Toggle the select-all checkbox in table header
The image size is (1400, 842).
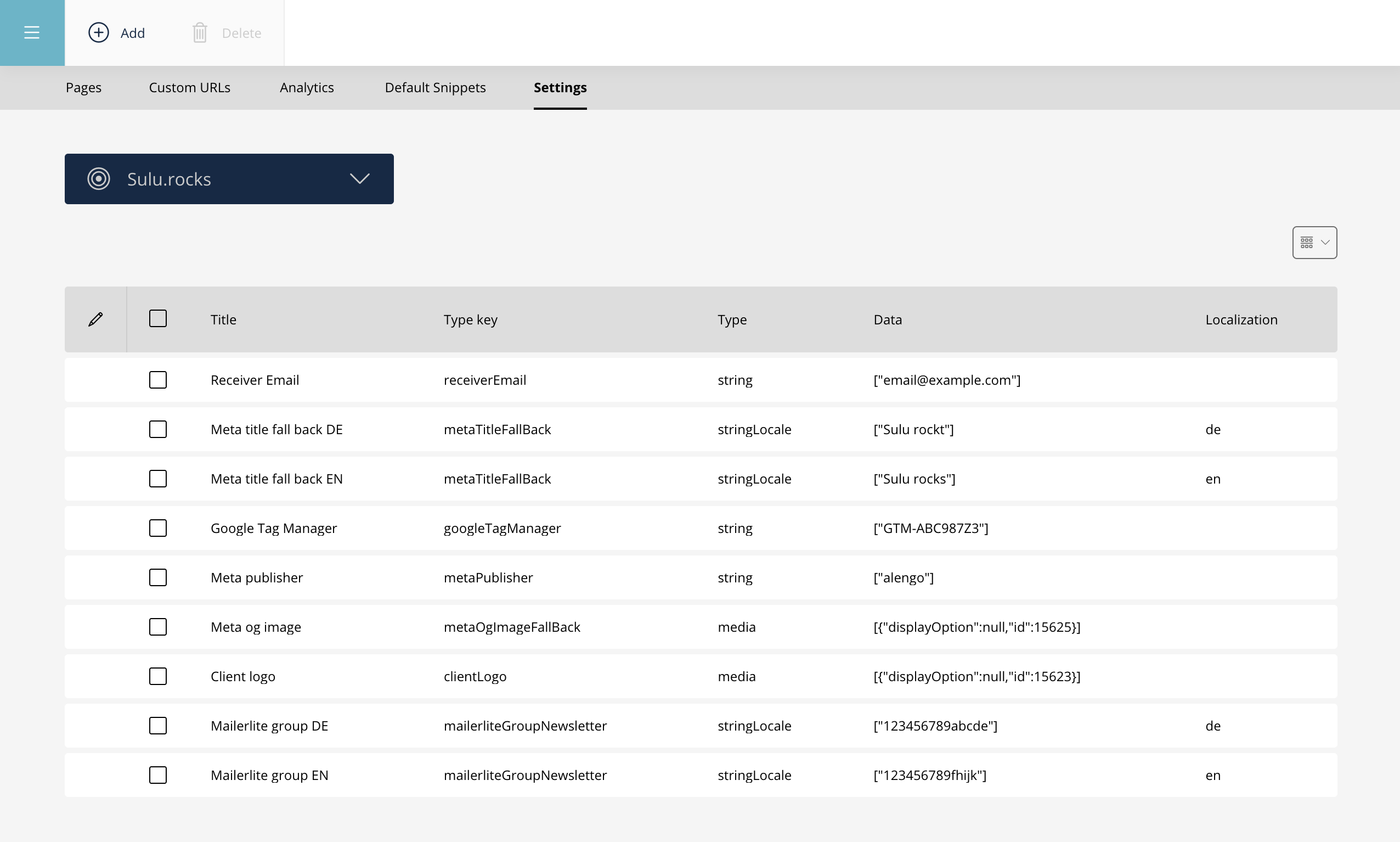tap(157, 319)
